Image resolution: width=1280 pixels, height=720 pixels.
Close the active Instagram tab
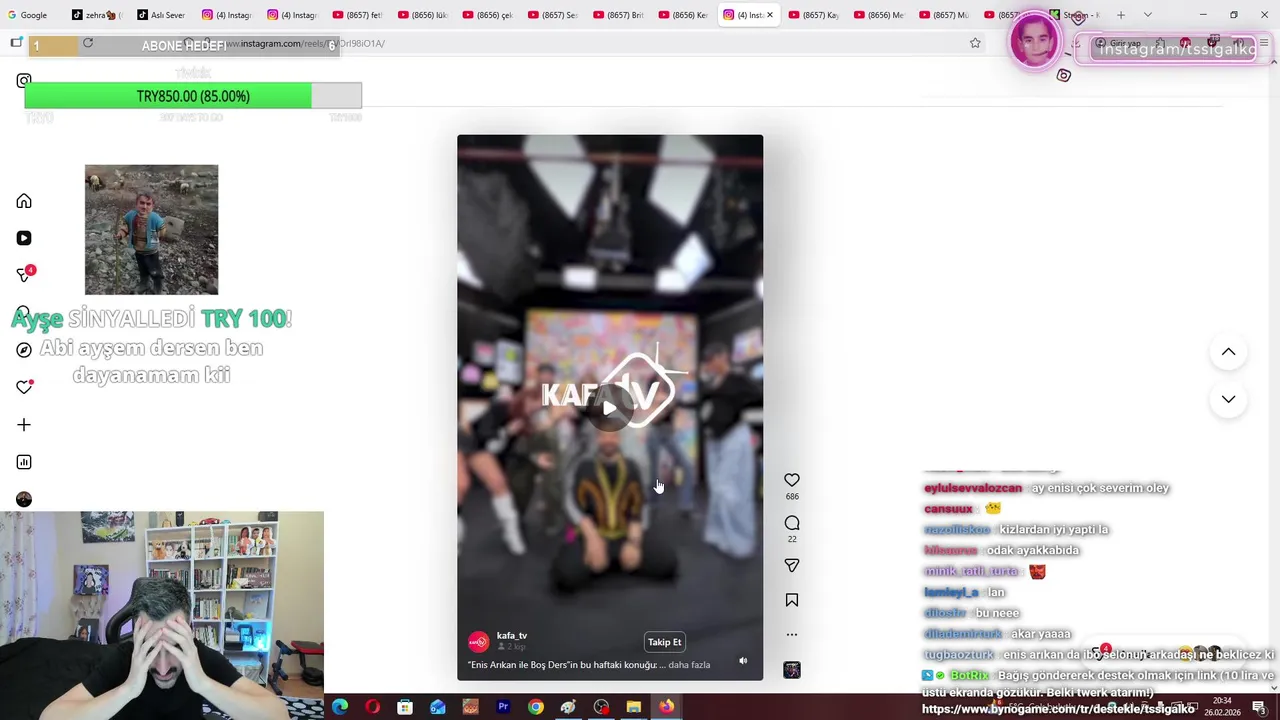coord(769,15)
